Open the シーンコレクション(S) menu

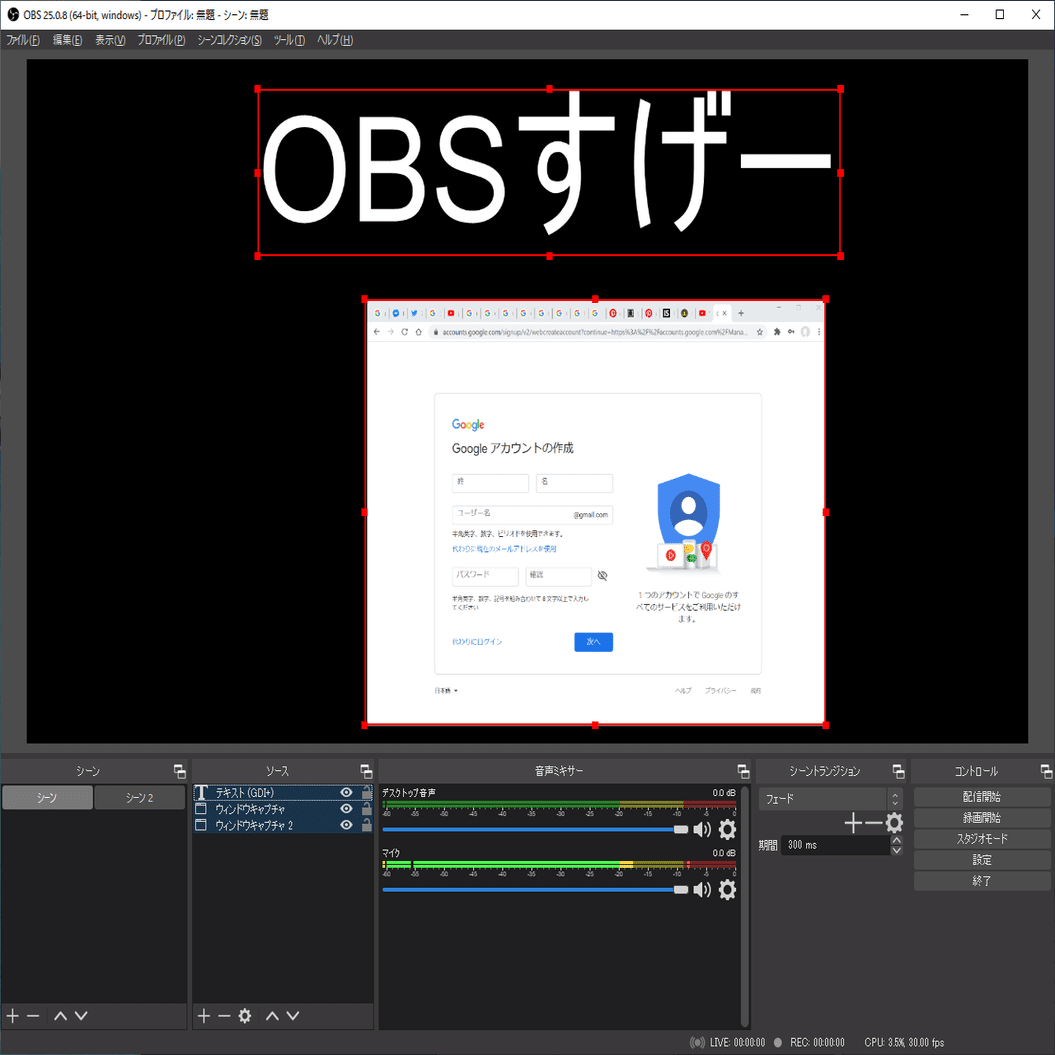click(229, 40)
